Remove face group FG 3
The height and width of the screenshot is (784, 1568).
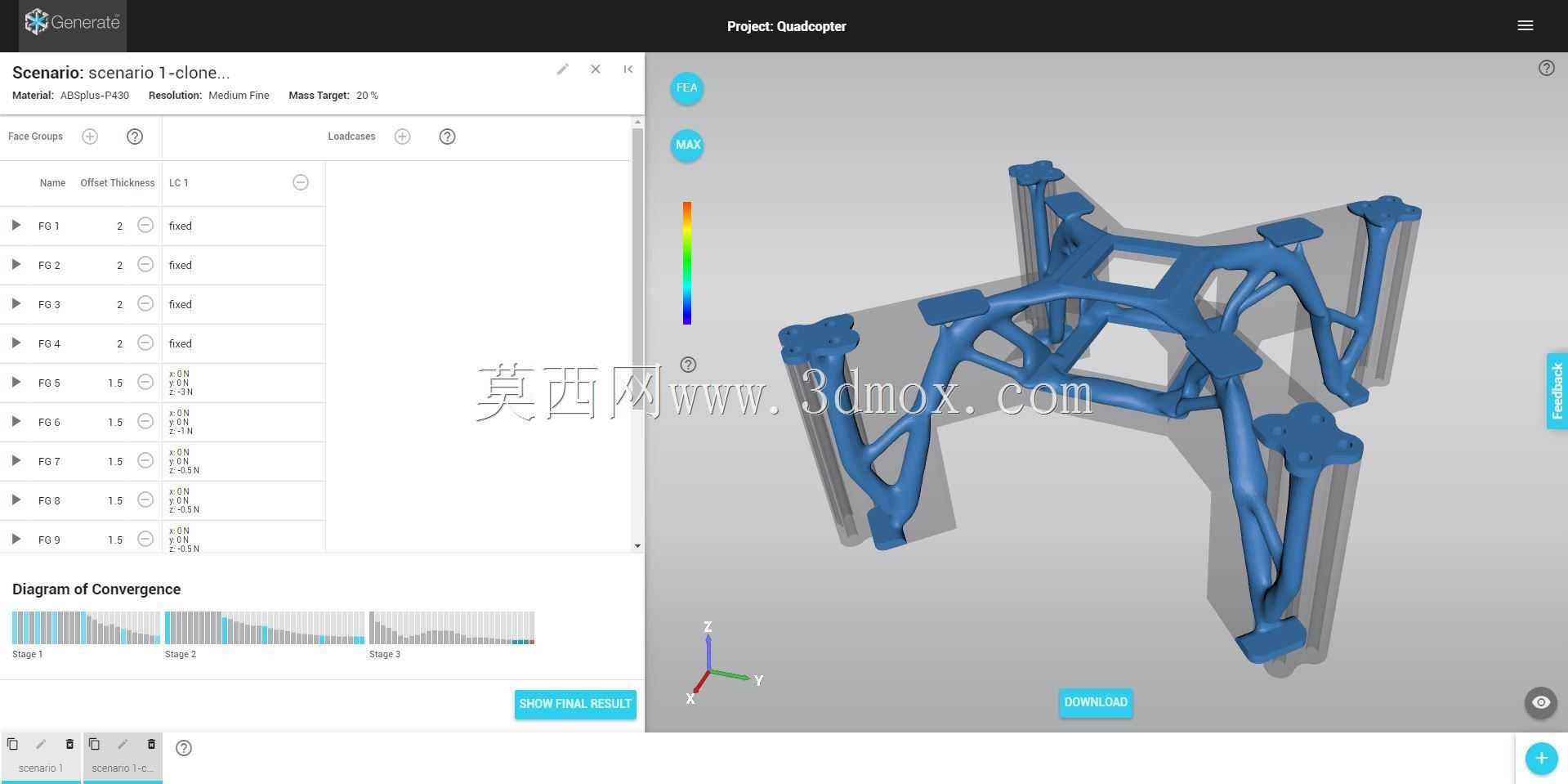(x=145, y=303)
